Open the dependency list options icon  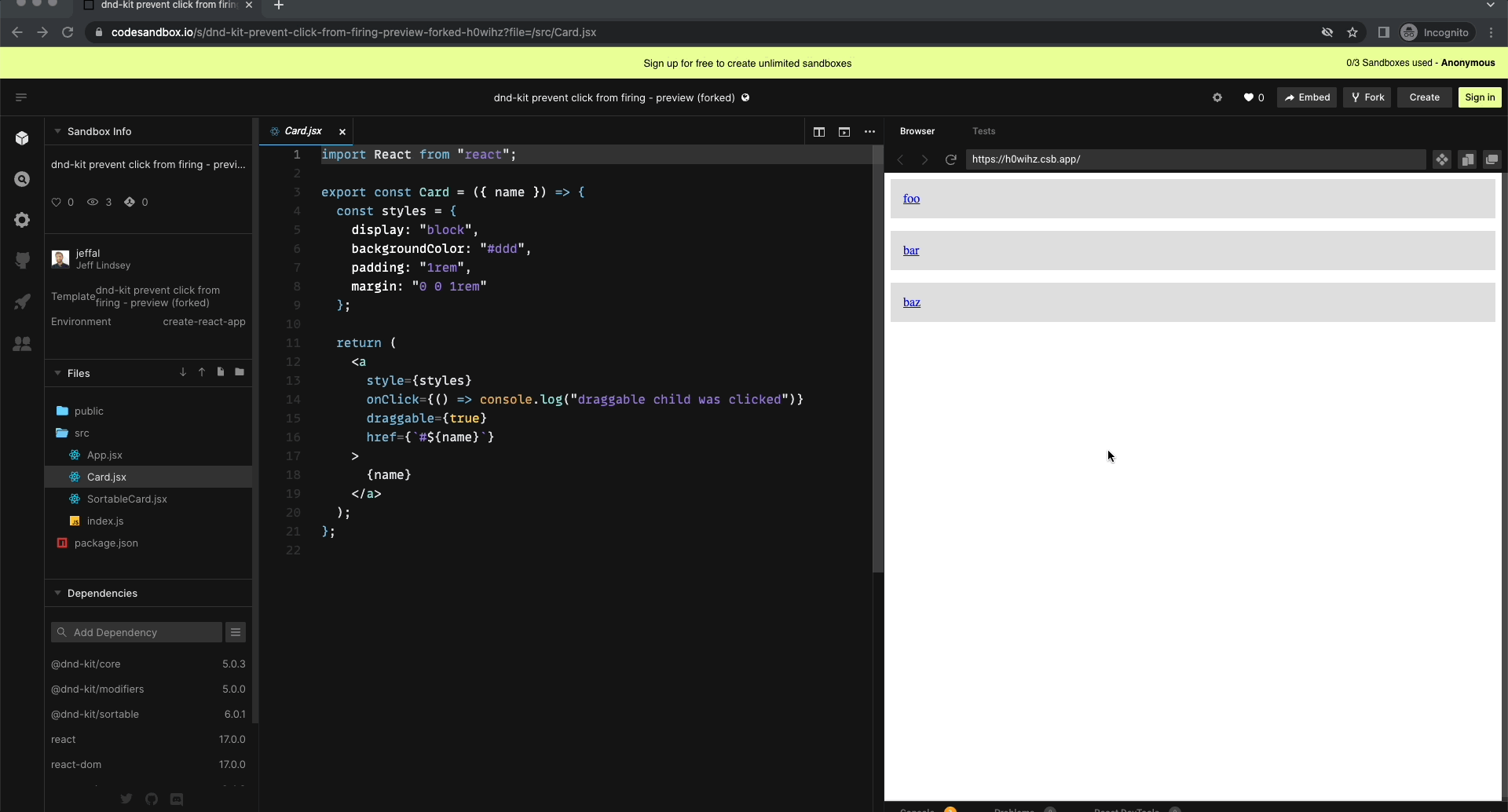pos(236,632)
